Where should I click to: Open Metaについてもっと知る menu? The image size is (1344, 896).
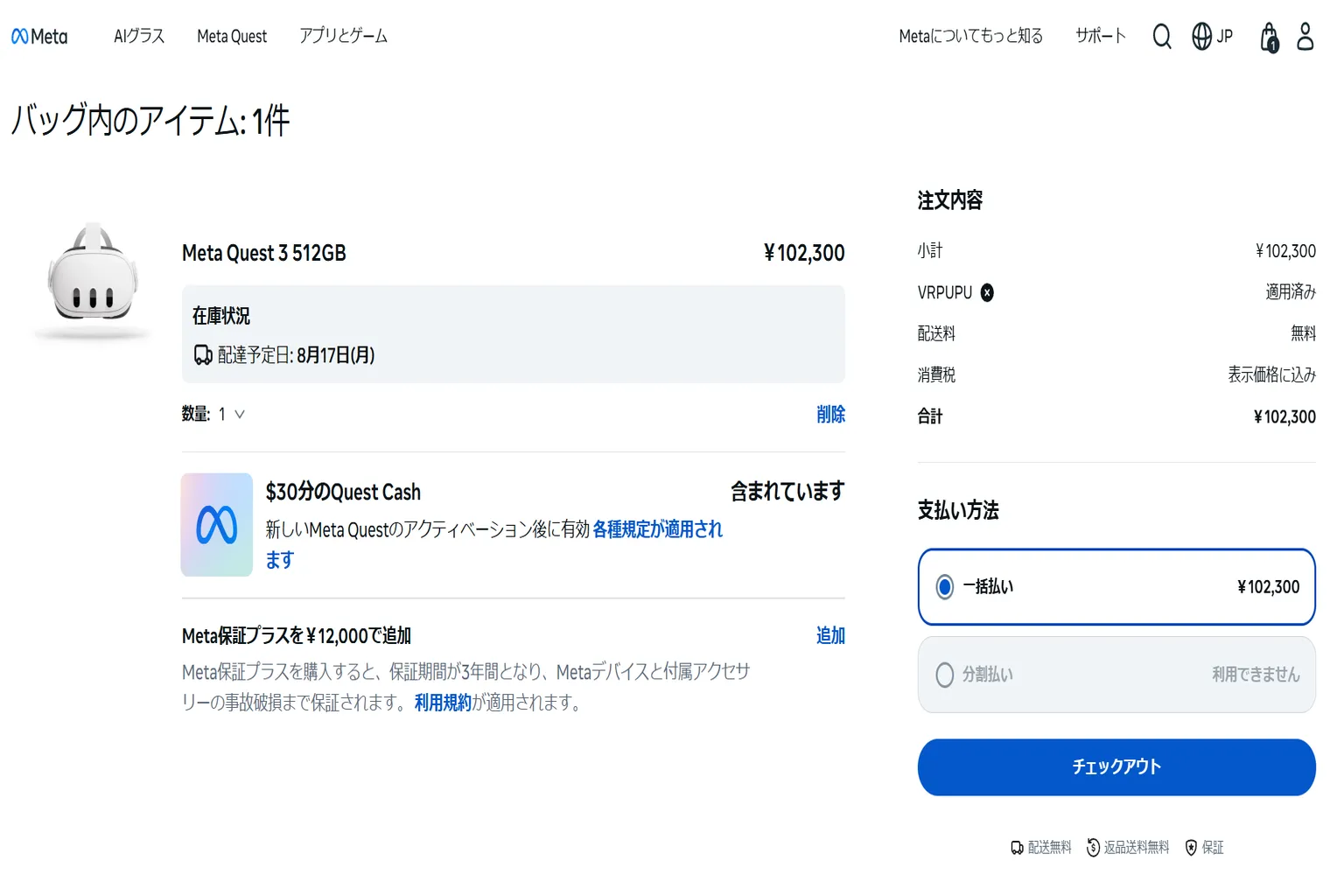point(971,36)
